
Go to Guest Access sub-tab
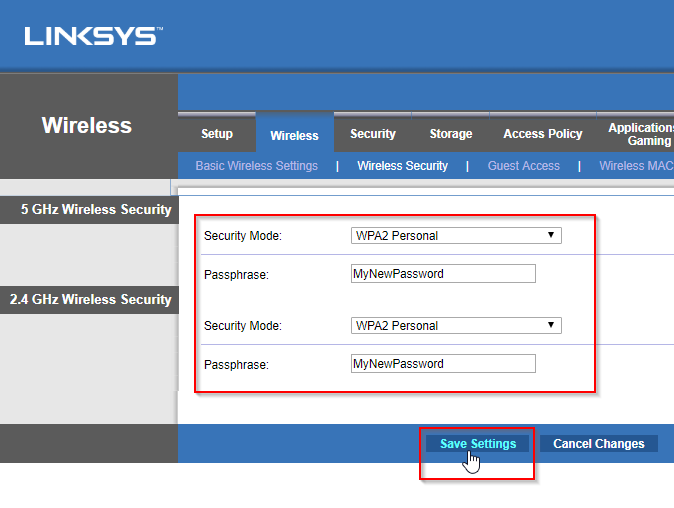[x=524, y=165]
